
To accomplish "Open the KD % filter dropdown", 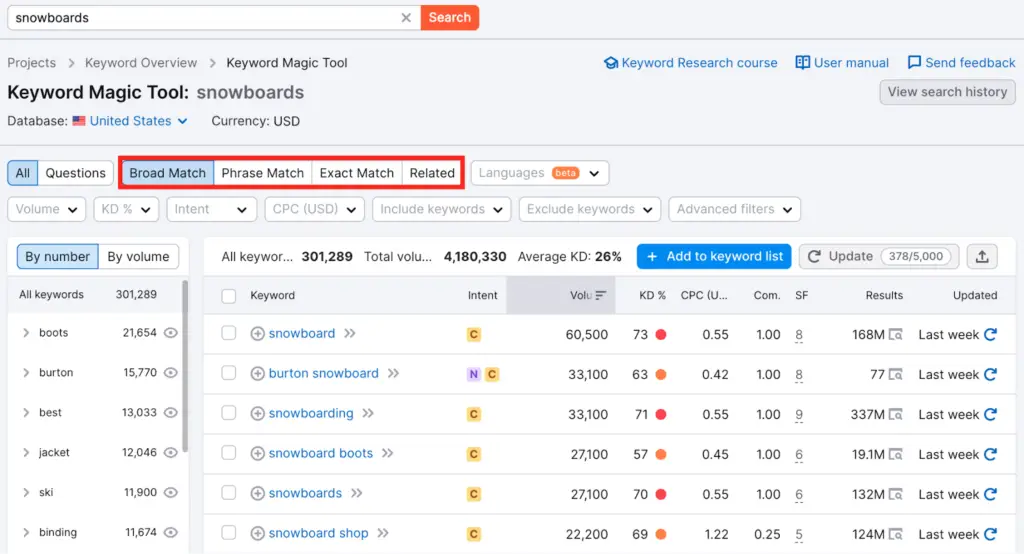I will [x=126, y=209].
